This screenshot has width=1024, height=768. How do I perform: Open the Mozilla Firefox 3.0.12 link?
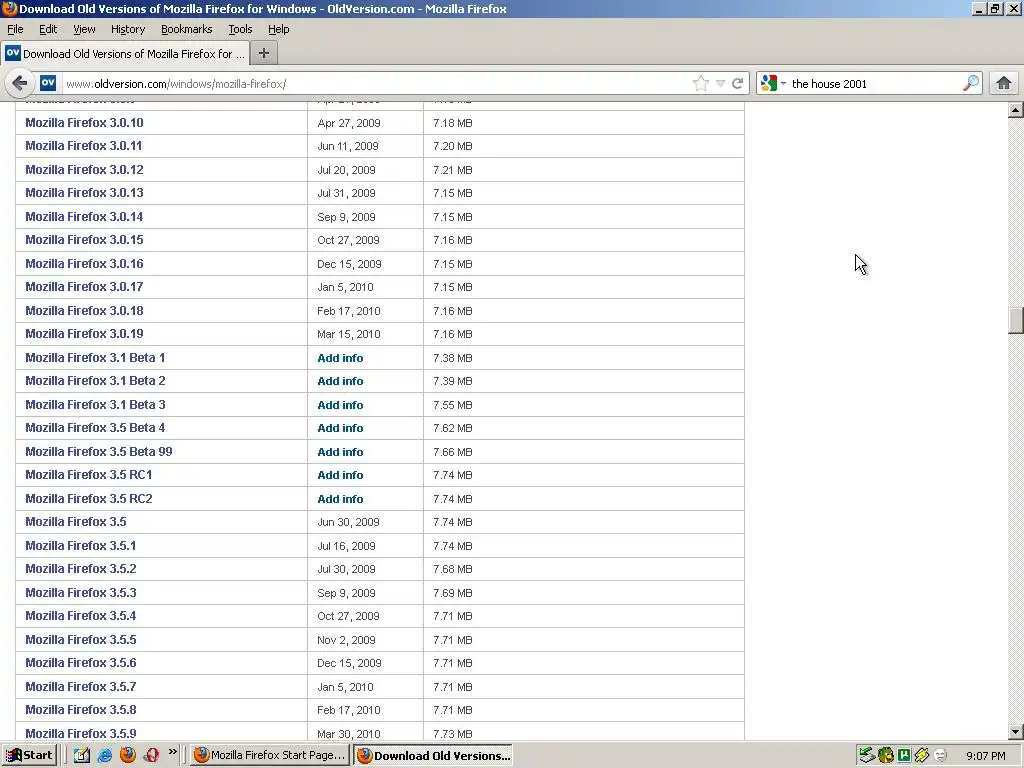coord(84,170)
